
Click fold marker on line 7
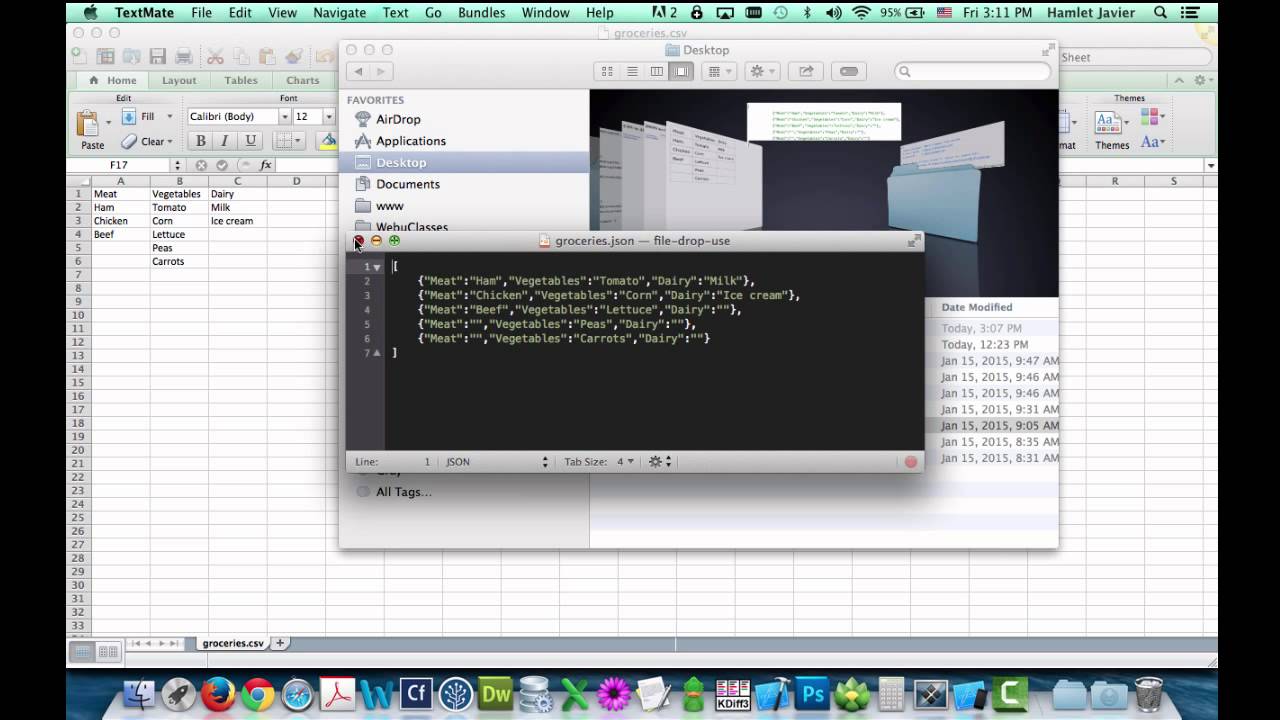pyautogui.click(x=377, y=353)
